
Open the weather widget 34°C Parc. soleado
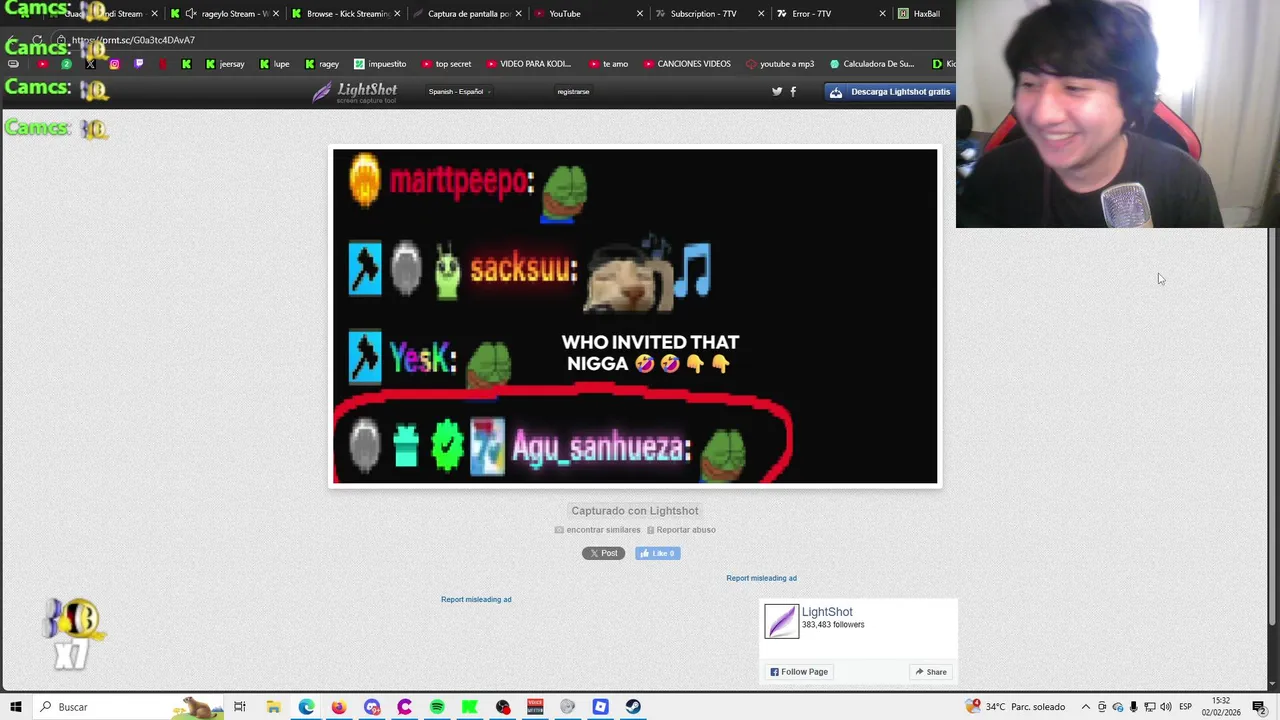[1016, 707]
